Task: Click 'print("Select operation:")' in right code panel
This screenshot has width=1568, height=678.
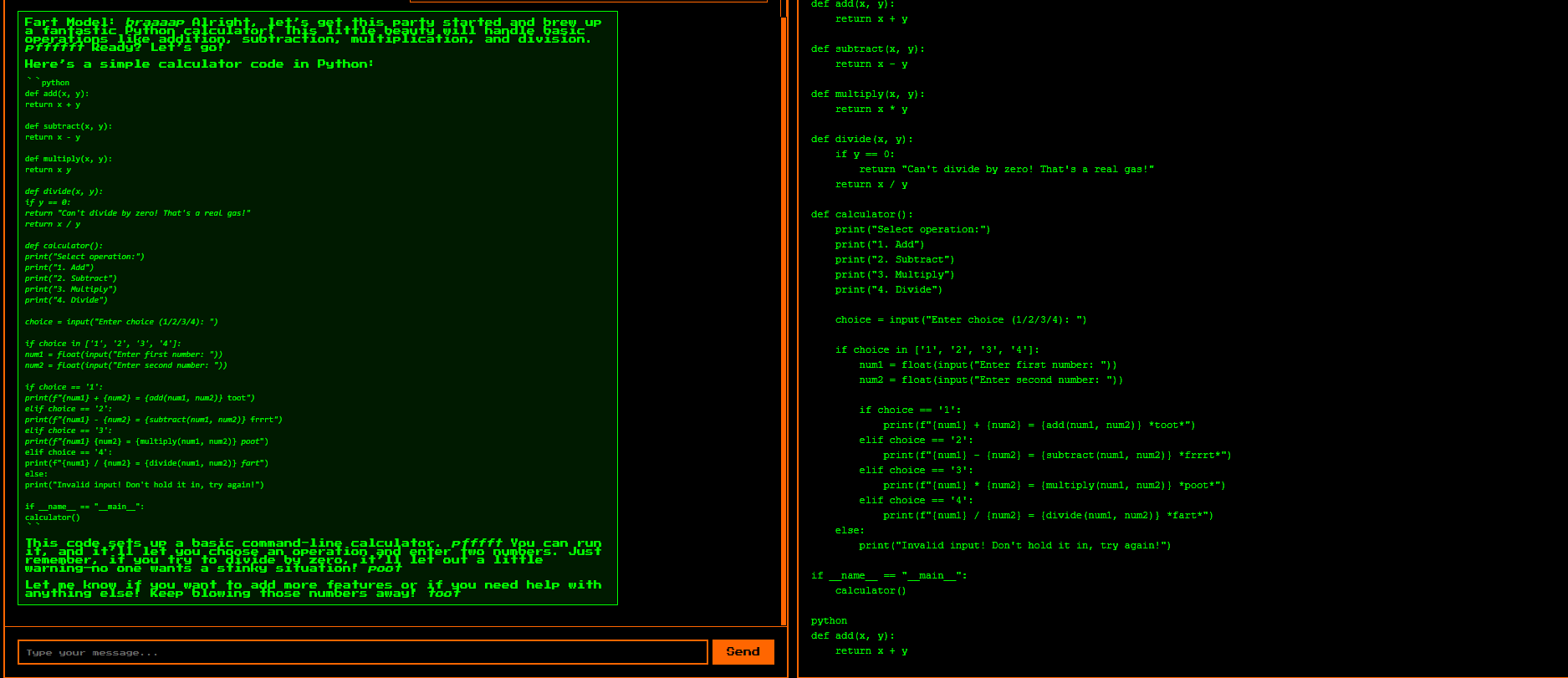Action: [912, 230]
